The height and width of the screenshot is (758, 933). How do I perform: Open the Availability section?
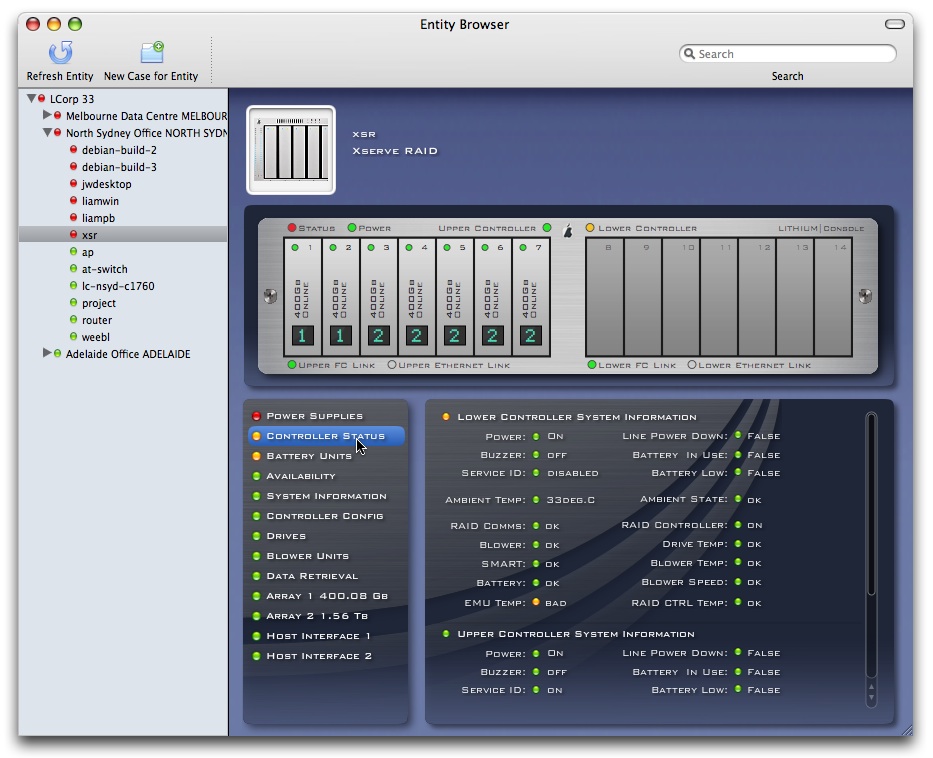pyautogui.click(x=326, y=476)
